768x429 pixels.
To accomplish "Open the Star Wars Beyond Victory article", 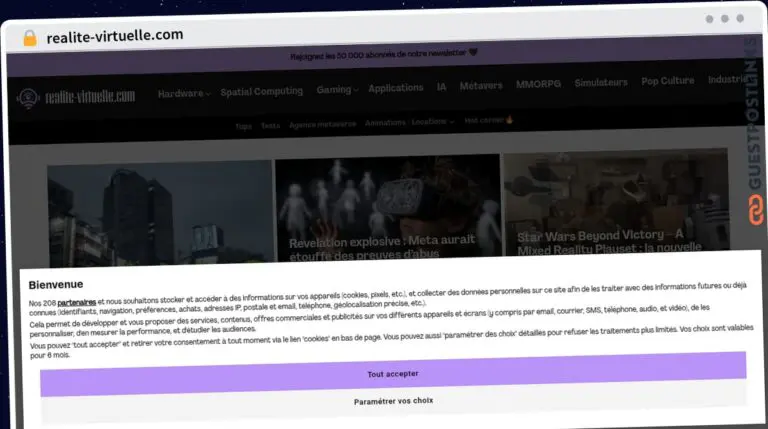I will 612,241.
